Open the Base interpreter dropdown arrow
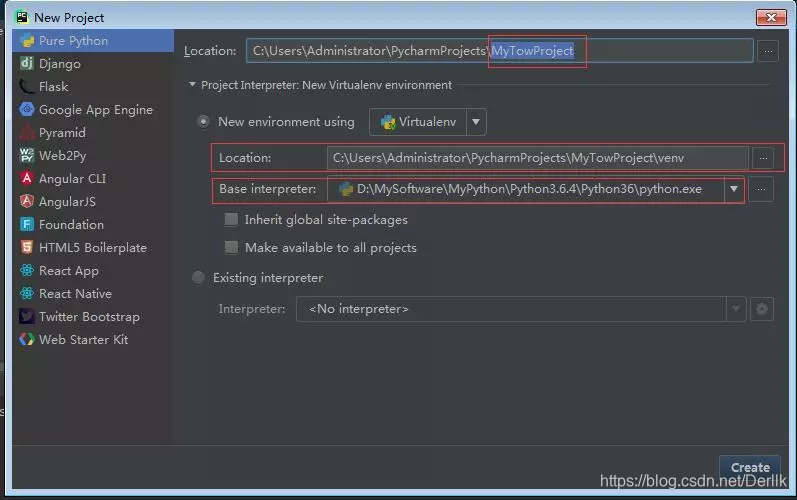797x500 pixels. tap(734, 189)
